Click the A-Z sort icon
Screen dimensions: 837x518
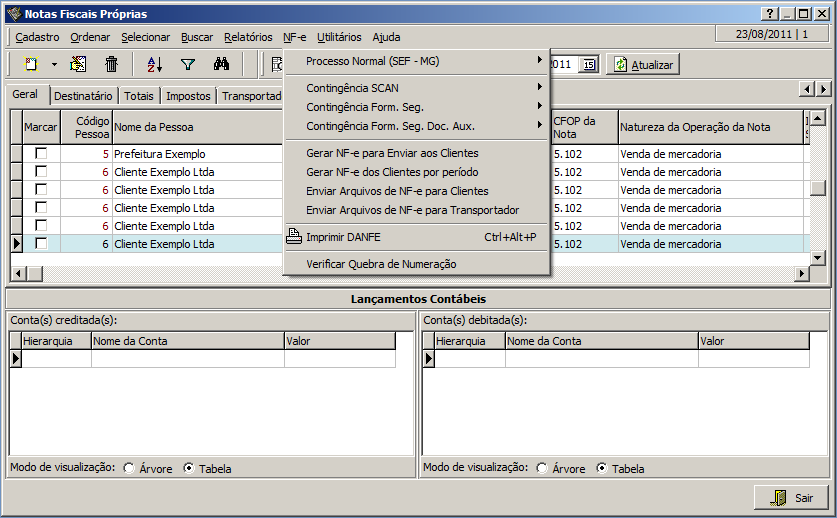[x=154, y=64]
